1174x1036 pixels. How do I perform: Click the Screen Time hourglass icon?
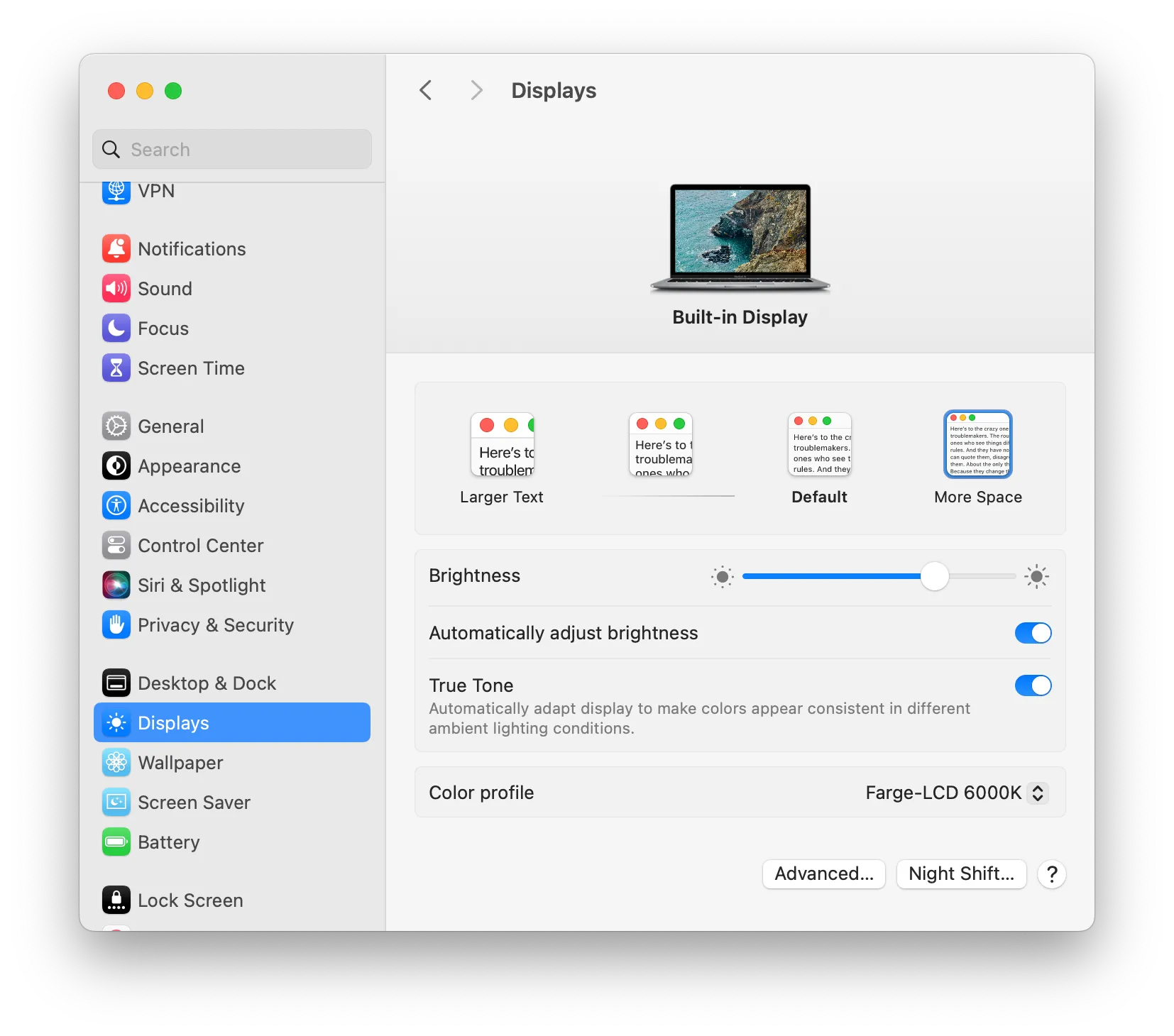(x=116, y=368)
